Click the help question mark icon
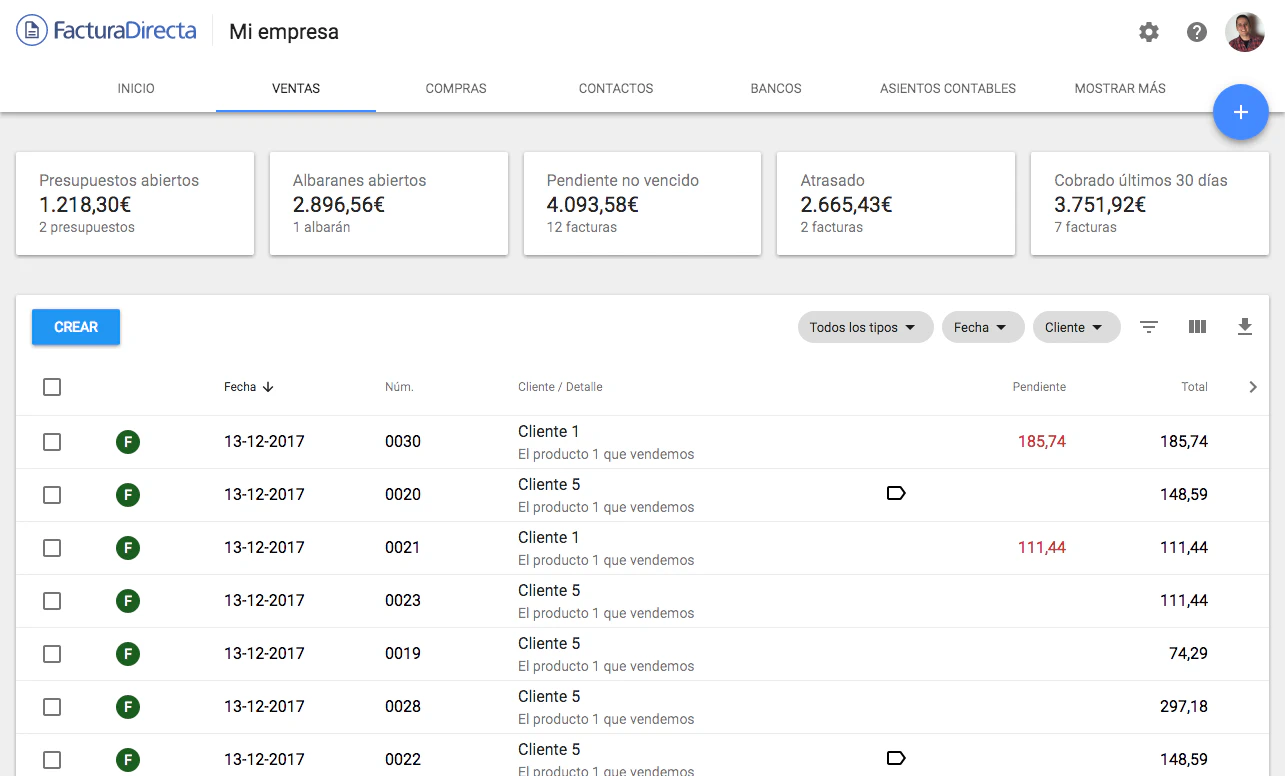 [x=1197, y=32]
